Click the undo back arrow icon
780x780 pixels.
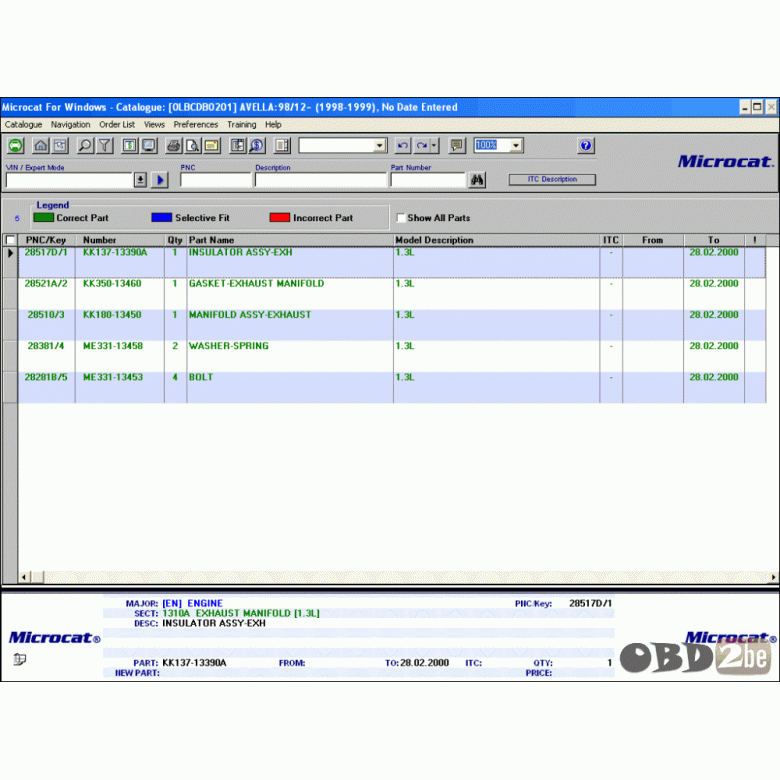(x=403, y=146)
